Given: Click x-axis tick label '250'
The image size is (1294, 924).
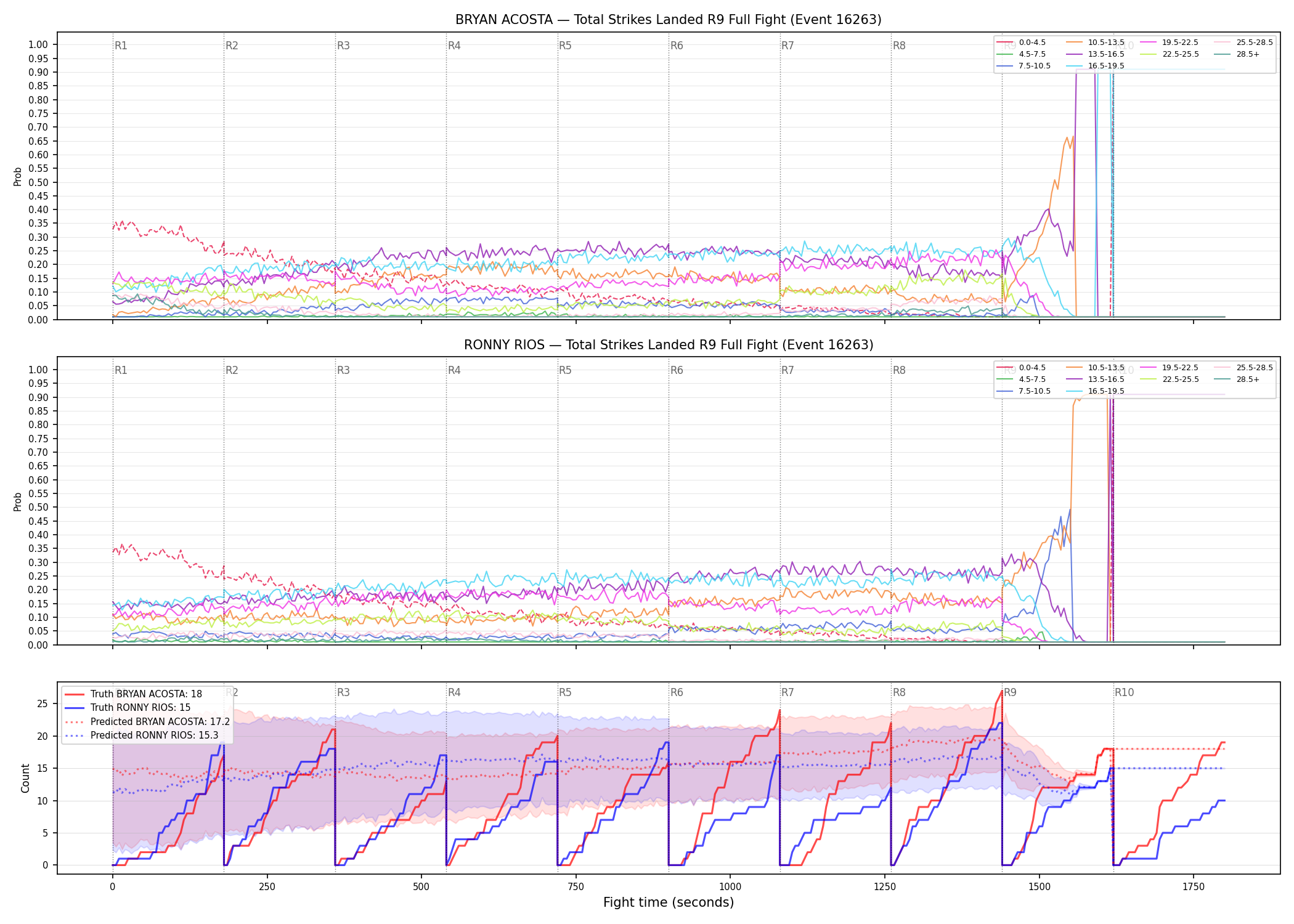Looking at the screenshot, I should [x=267, y=887].
